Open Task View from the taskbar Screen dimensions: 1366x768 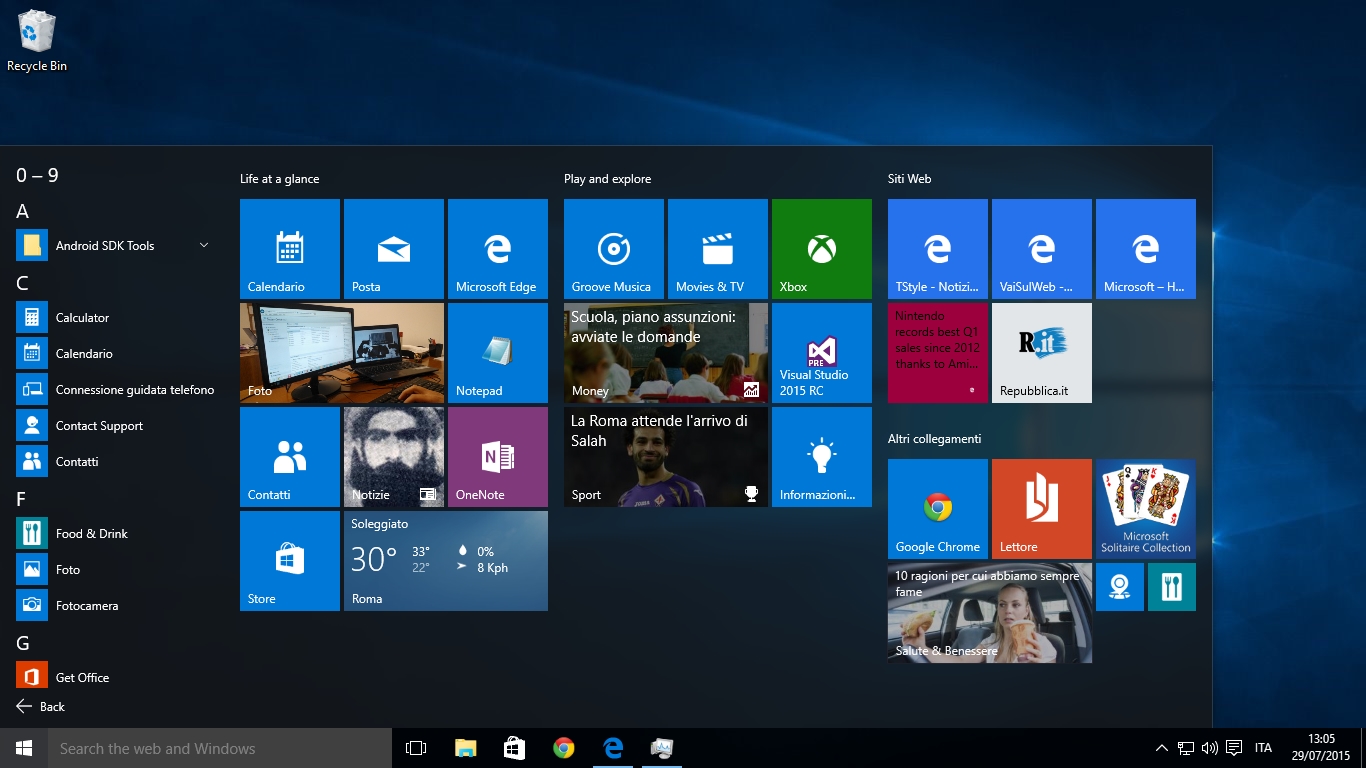(x=415, y=747)
